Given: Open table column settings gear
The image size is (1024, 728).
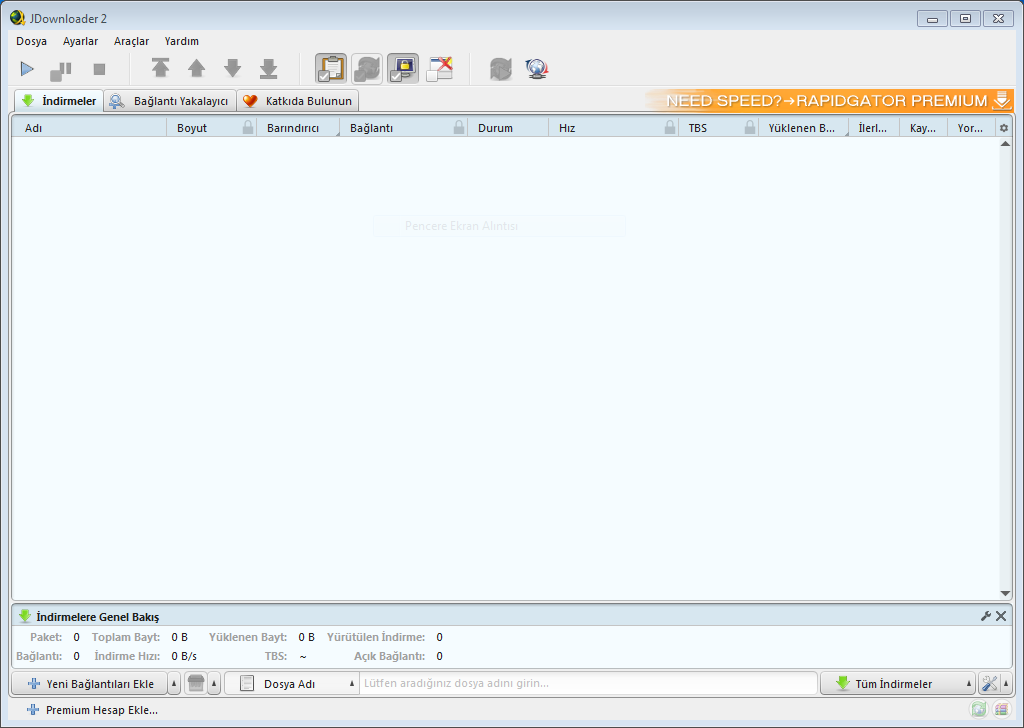Looking at the screenshot, I should [1004, 128].
